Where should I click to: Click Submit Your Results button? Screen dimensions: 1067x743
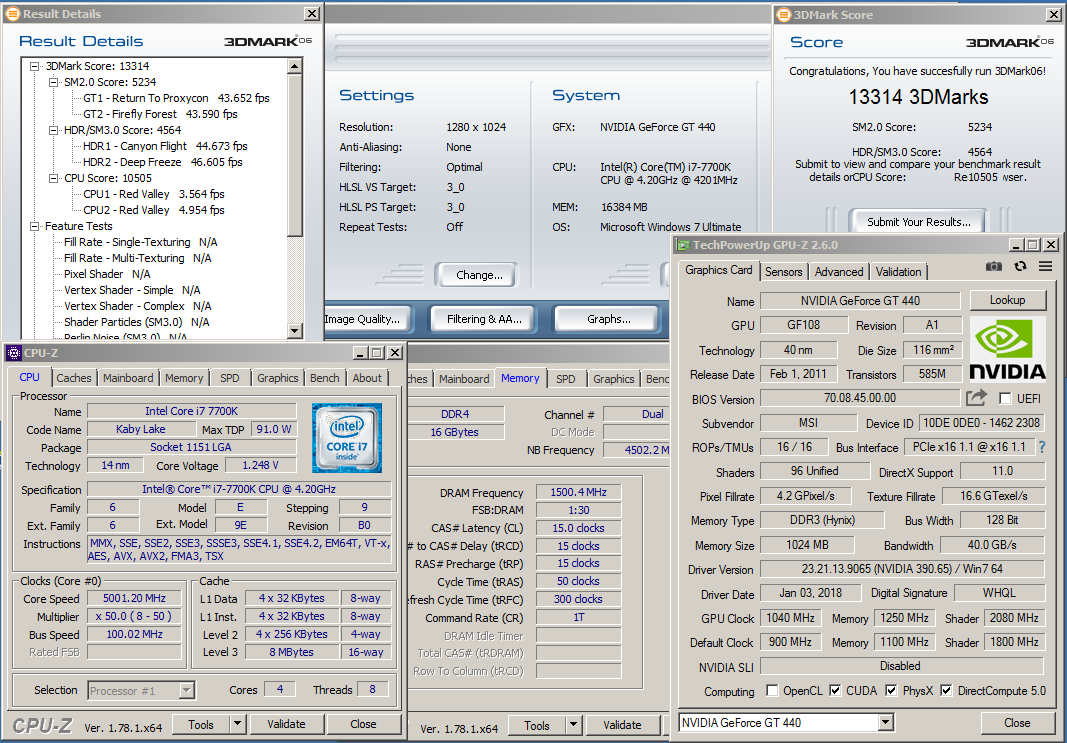click(918, 221)
